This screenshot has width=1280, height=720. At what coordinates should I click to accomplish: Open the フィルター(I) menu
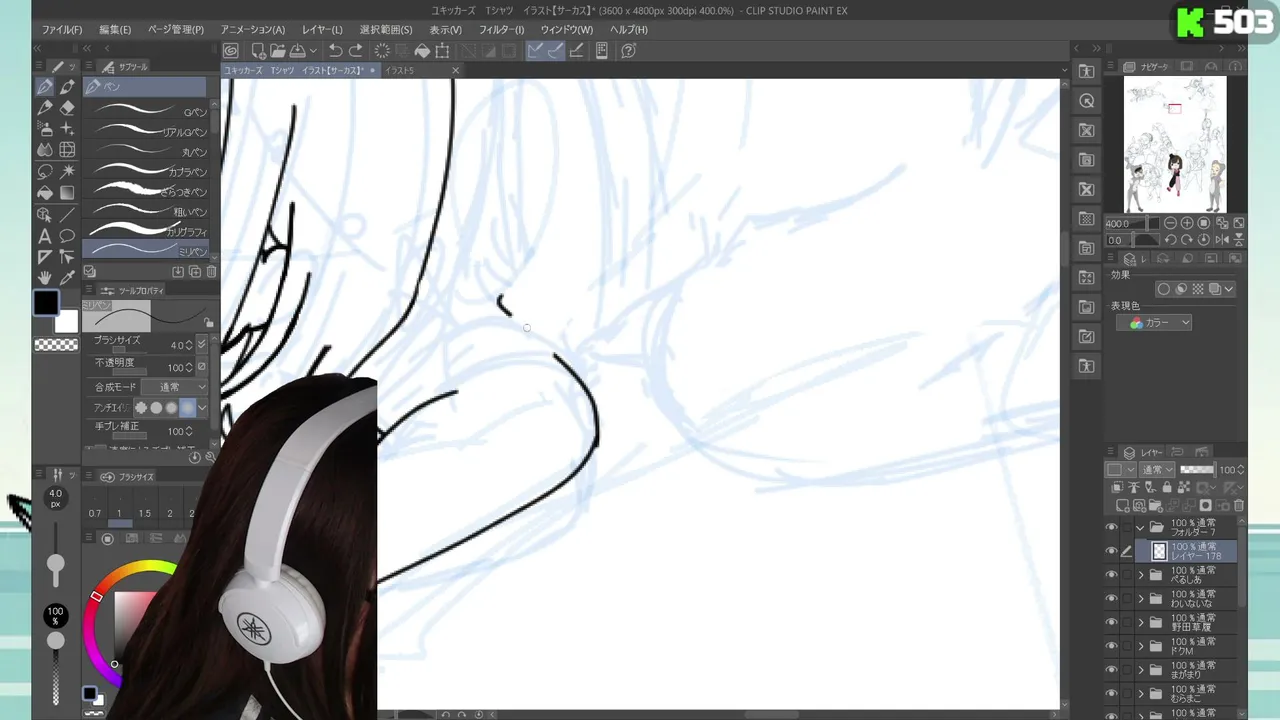(501, 29)
